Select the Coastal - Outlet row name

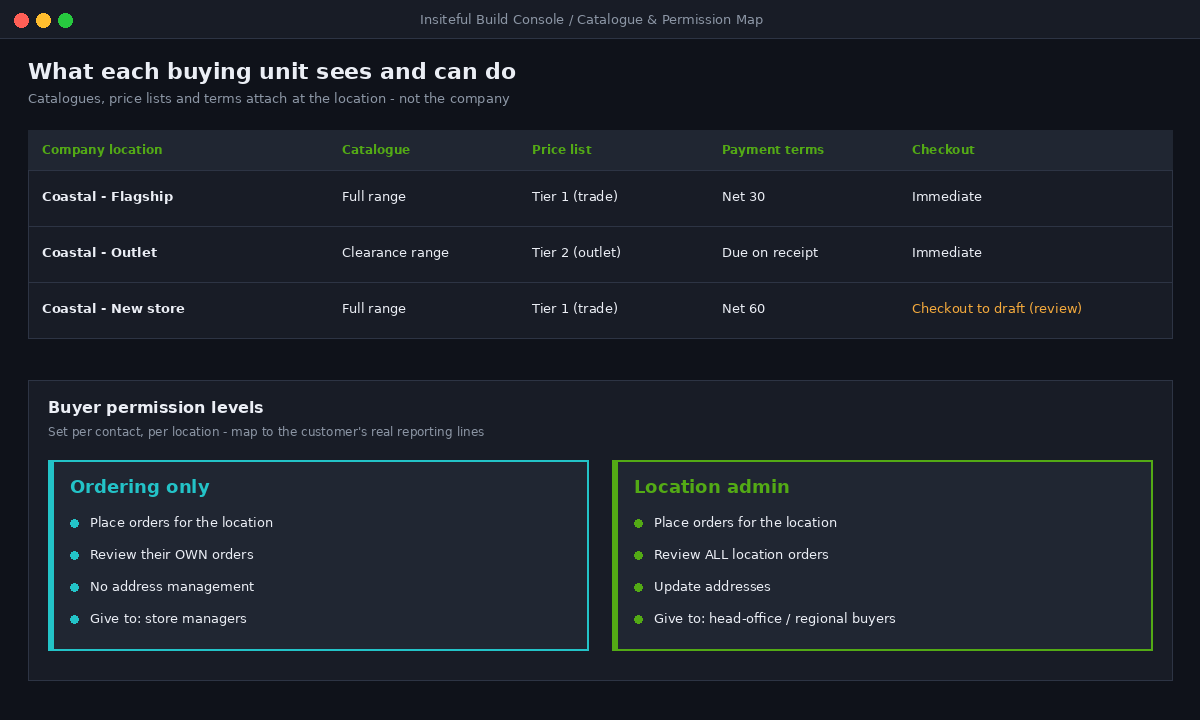[100, 253]
